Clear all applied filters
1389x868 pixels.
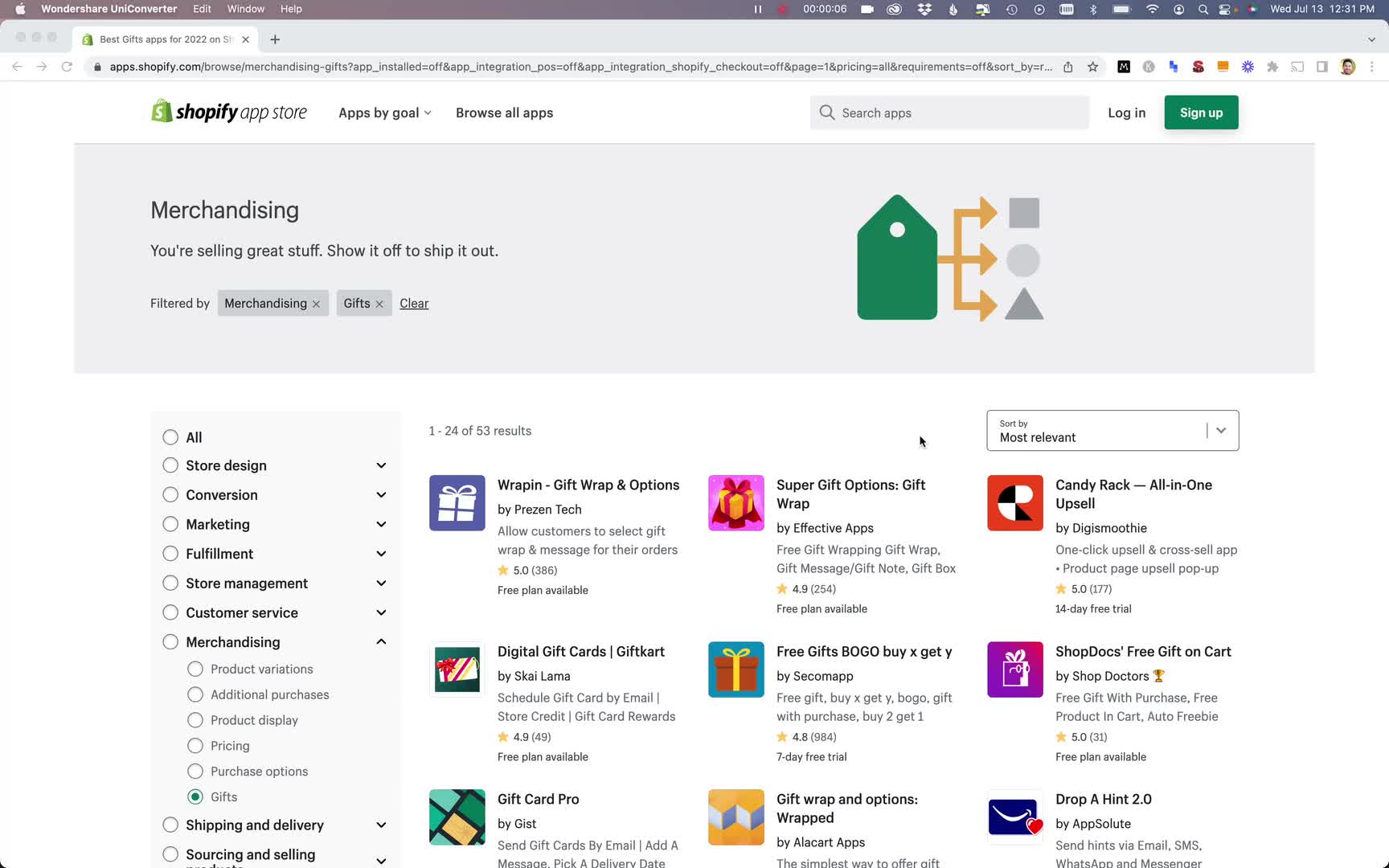pos(414,303)
